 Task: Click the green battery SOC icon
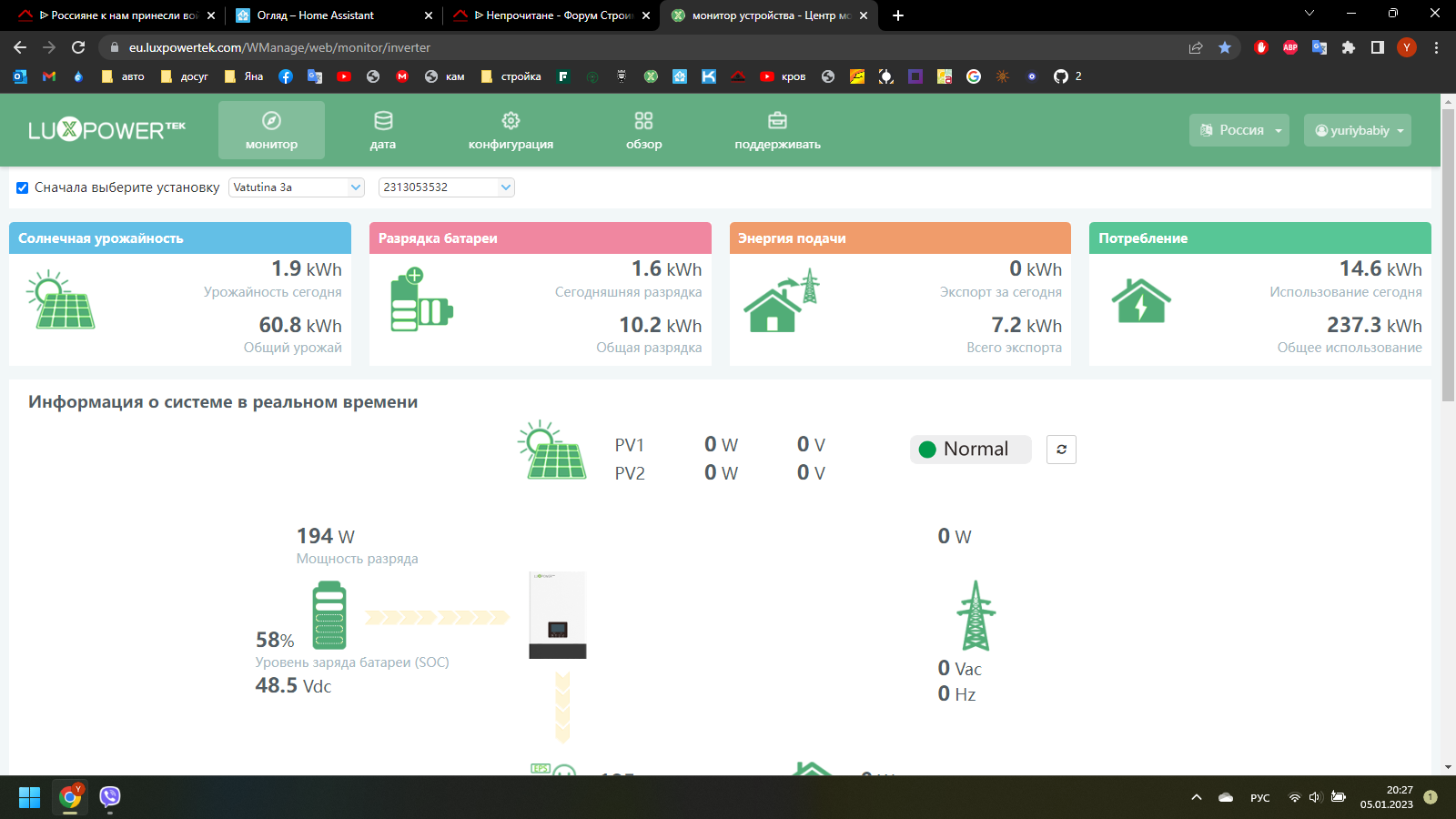click(329, 616)
